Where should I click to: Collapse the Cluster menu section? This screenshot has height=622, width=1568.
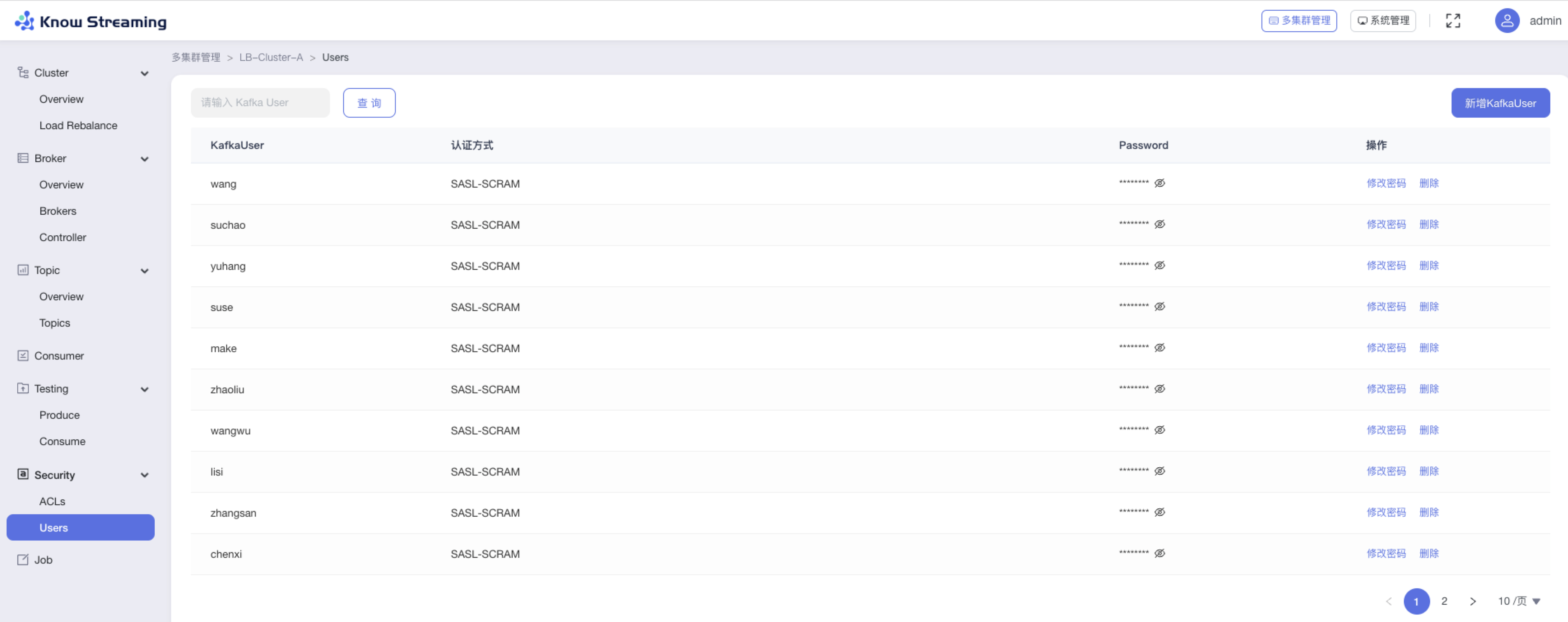[144, 73]
